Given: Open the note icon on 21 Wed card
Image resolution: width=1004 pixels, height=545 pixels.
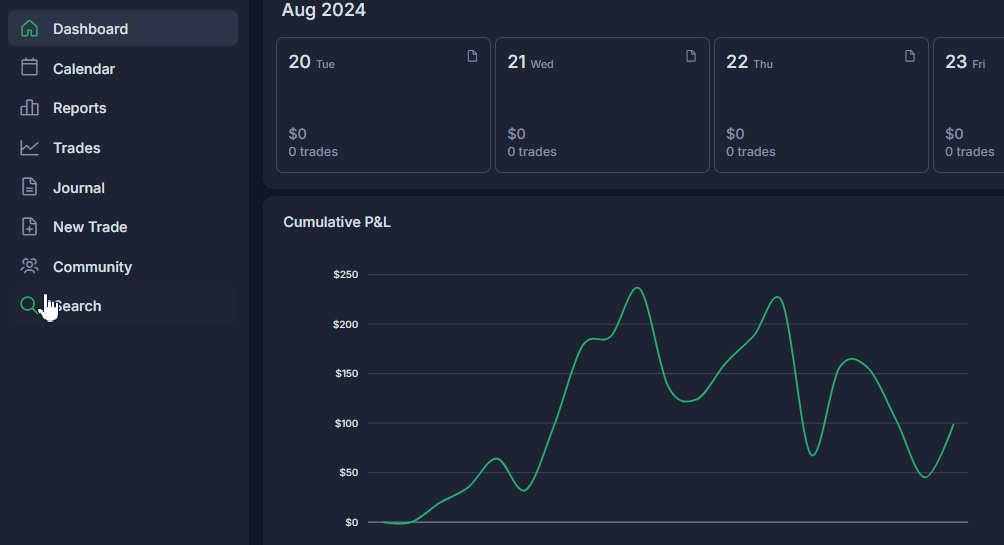Looking at the screenshot, I should point(691,56).
